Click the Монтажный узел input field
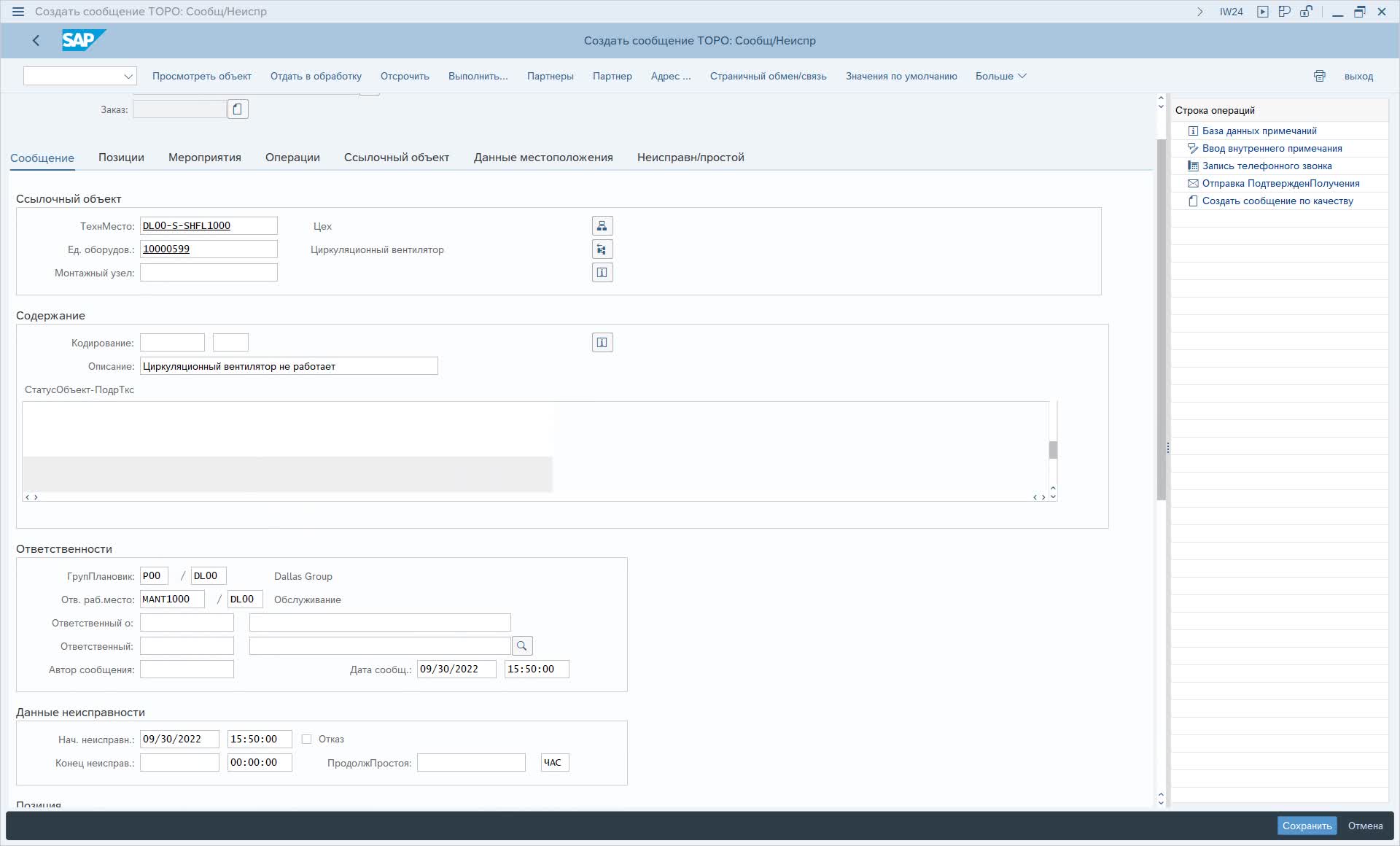The width and height of the screenshot is (1400, 846). [209, 273]
